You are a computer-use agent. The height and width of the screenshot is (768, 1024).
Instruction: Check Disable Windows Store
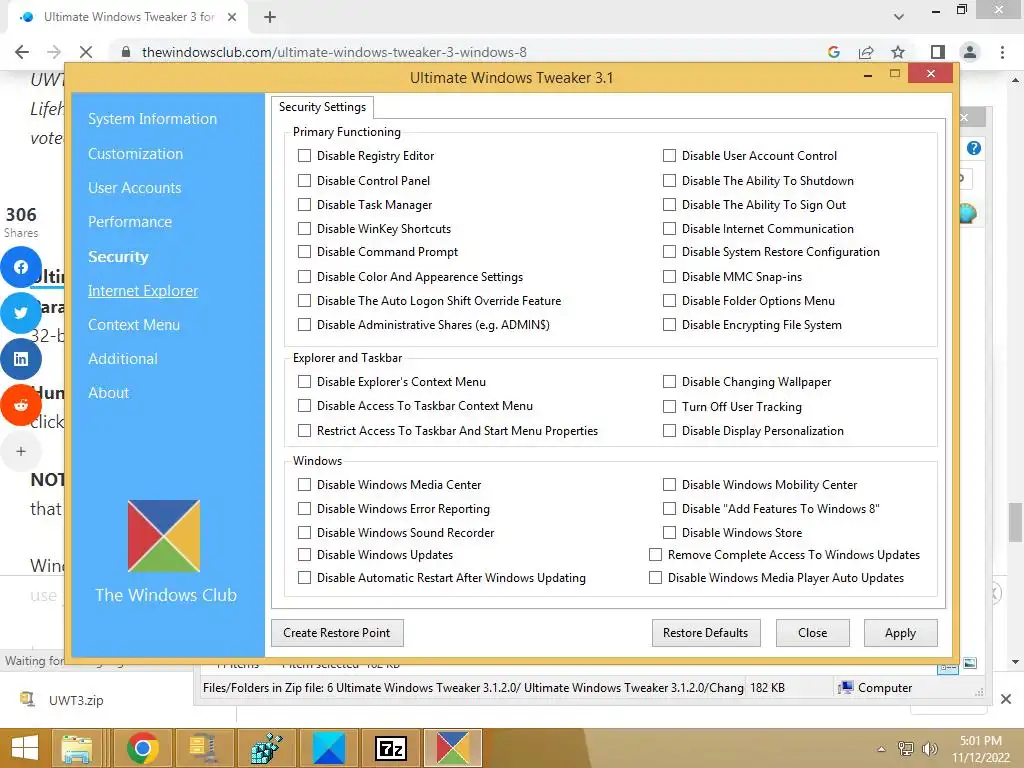tap(669, 532)
